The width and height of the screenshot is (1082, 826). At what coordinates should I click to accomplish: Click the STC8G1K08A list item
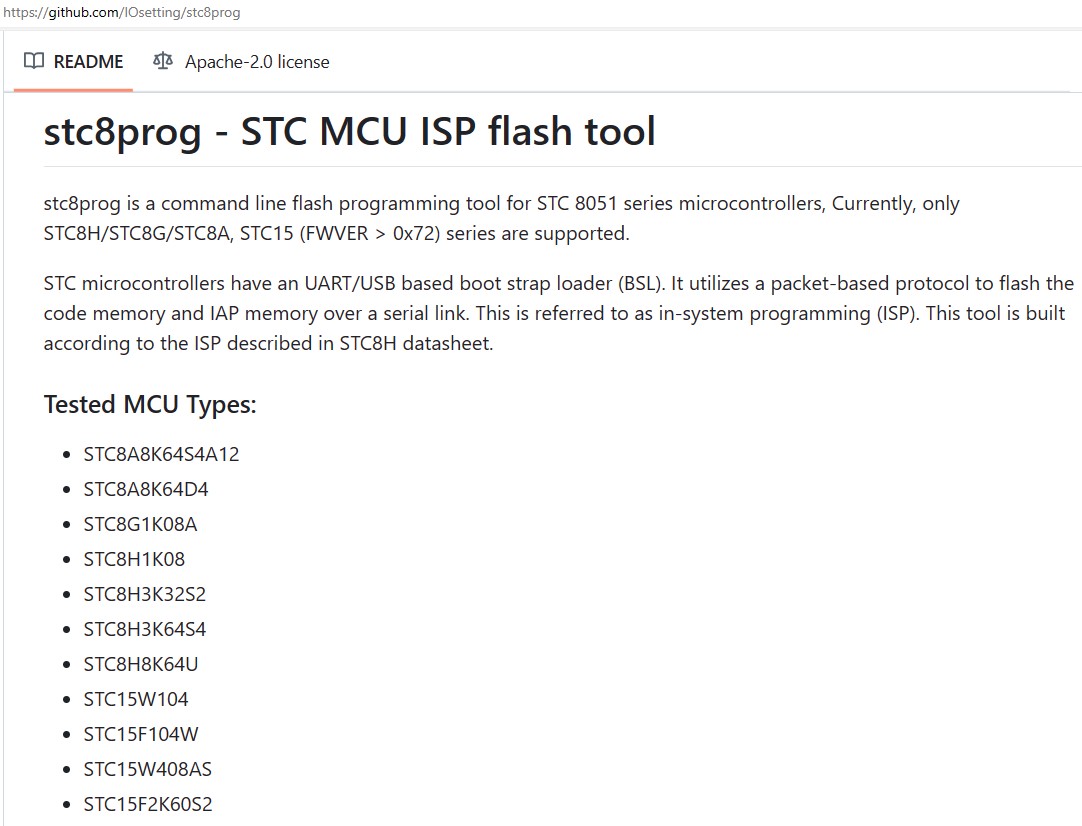coord(140,524)
